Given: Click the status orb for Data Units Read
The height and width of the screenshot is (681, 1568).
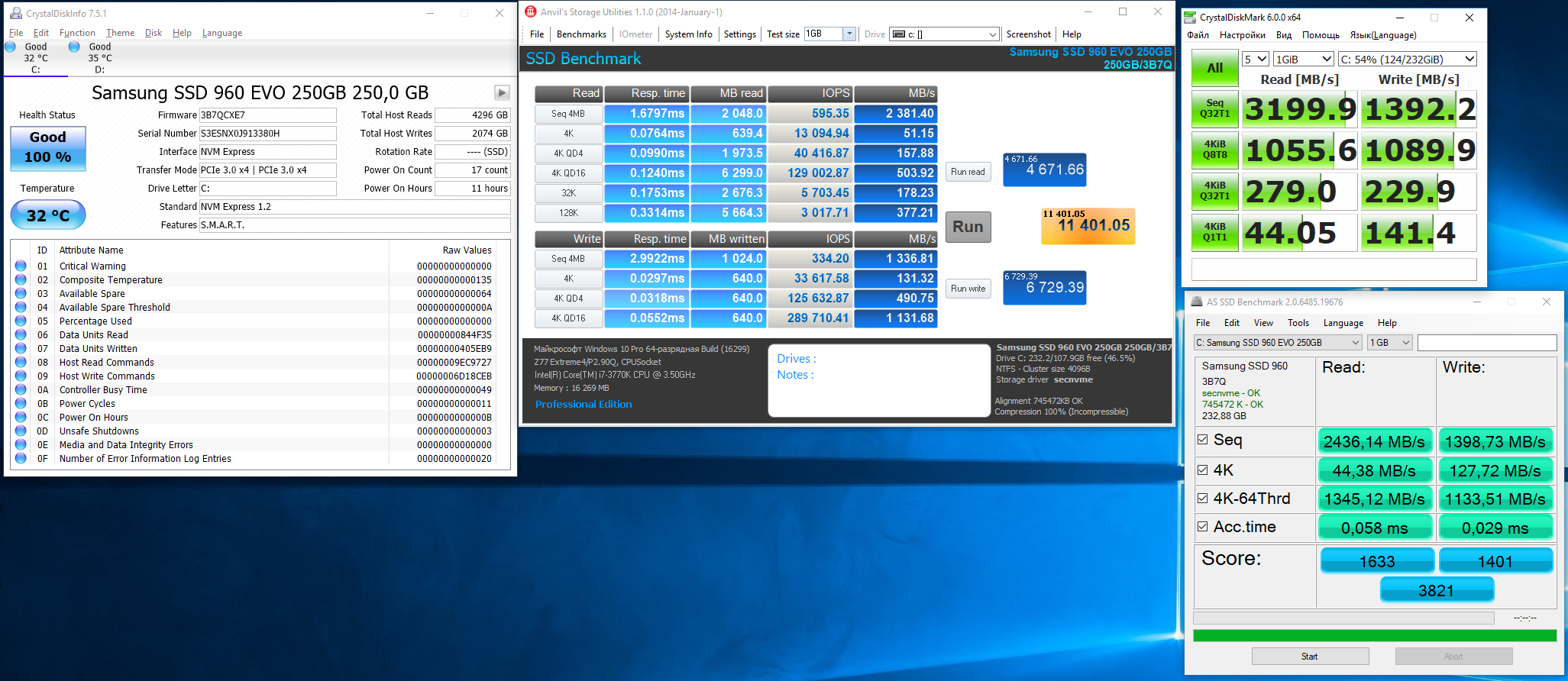Looking at the screenshot, I should pos(21,334).
